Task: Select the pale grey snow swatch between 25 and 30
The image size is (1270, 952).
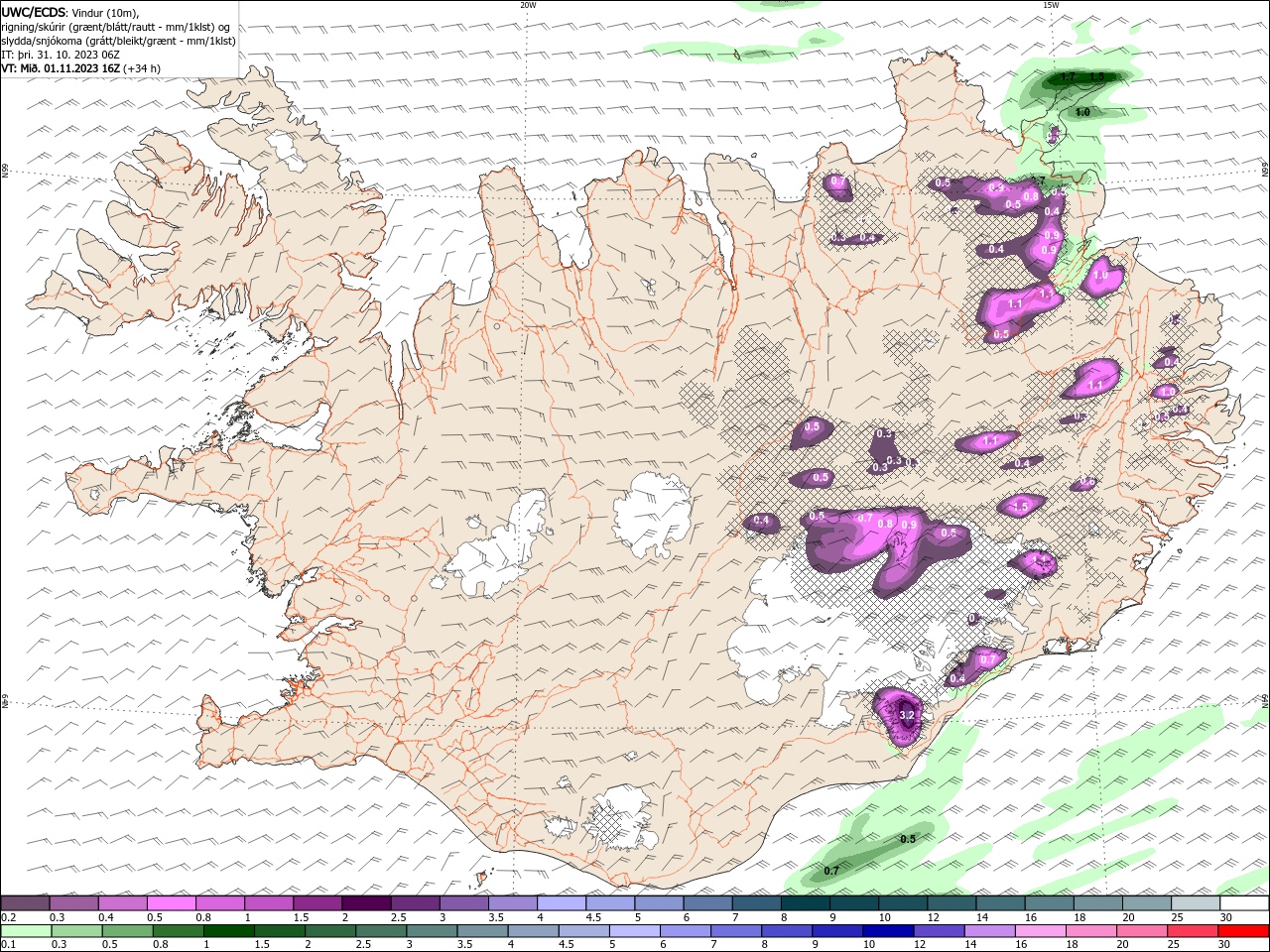Action: 1195,903
